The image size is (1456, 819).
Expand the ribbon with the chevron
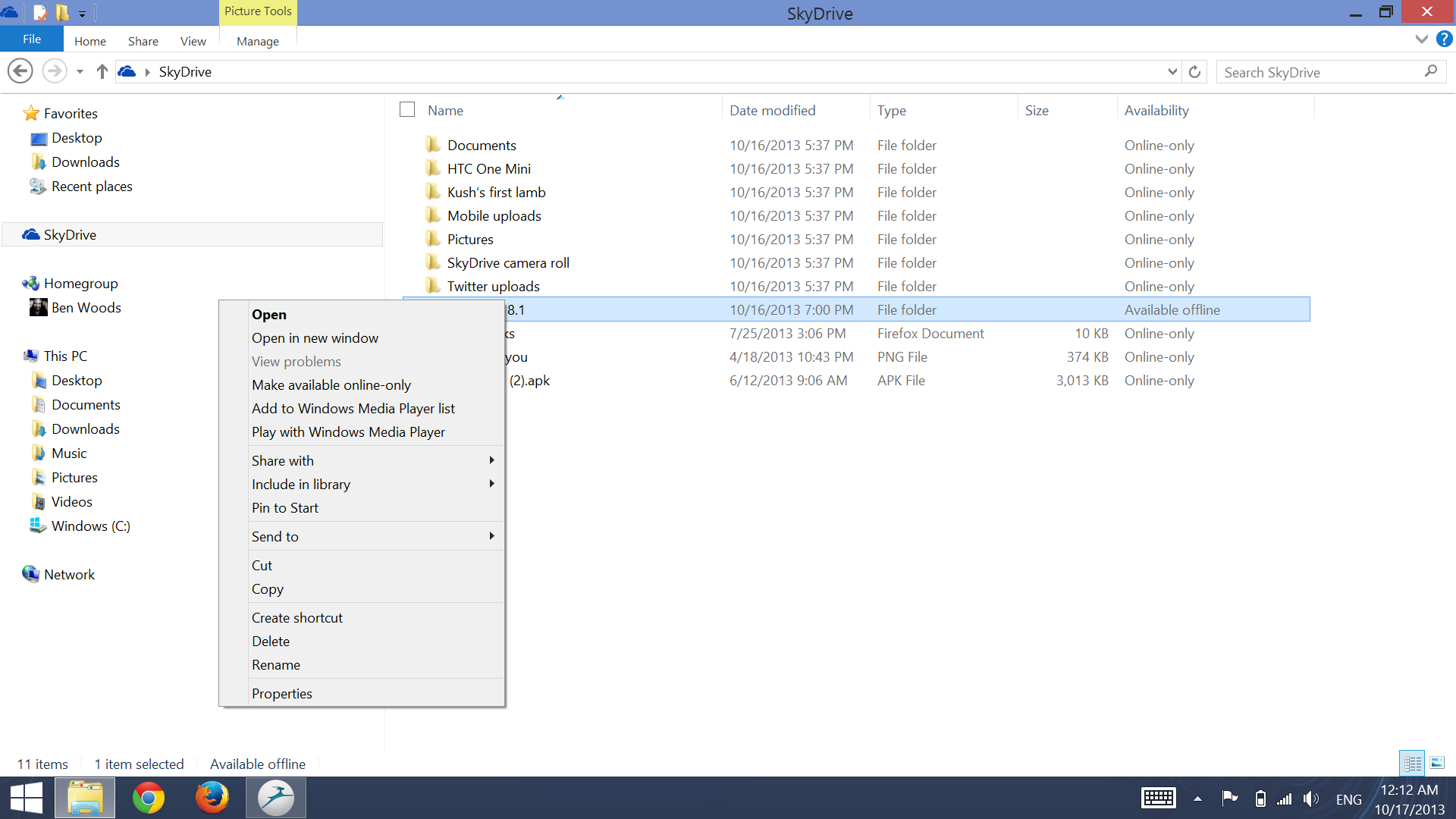(x=1422, y=39)
